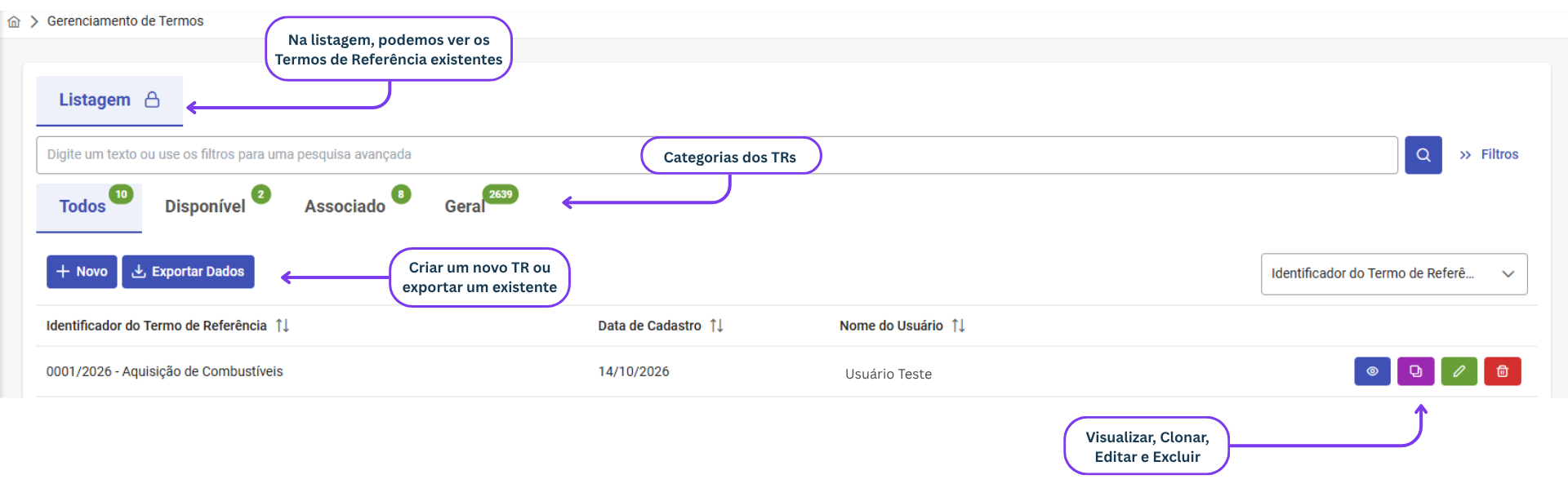Open the Listagem tab
This screenshot has height=488, width=1568.
coord(109,100)
